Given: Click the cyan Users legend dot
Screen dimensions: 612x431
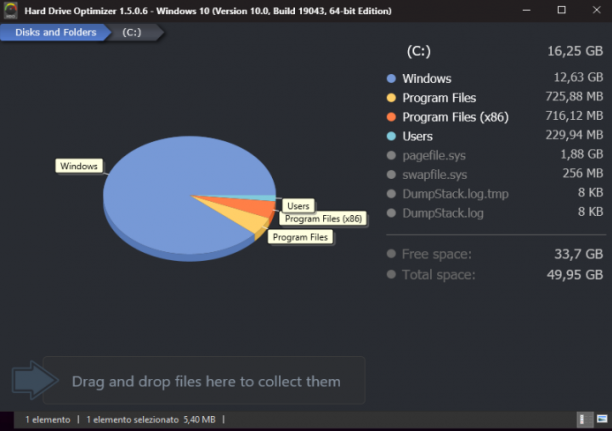Looking at the screenshot, I should point(391,136).
